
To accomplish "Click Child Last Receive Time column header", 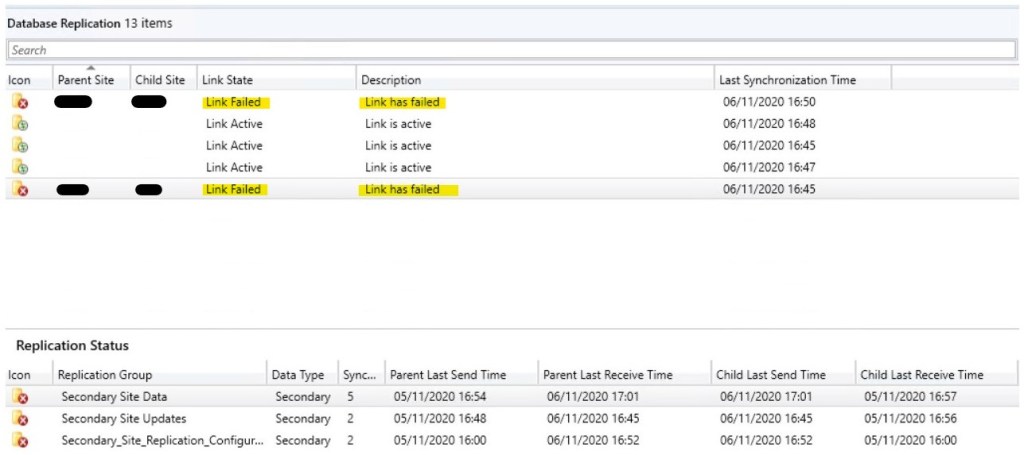I will click(x=922, y=375).
